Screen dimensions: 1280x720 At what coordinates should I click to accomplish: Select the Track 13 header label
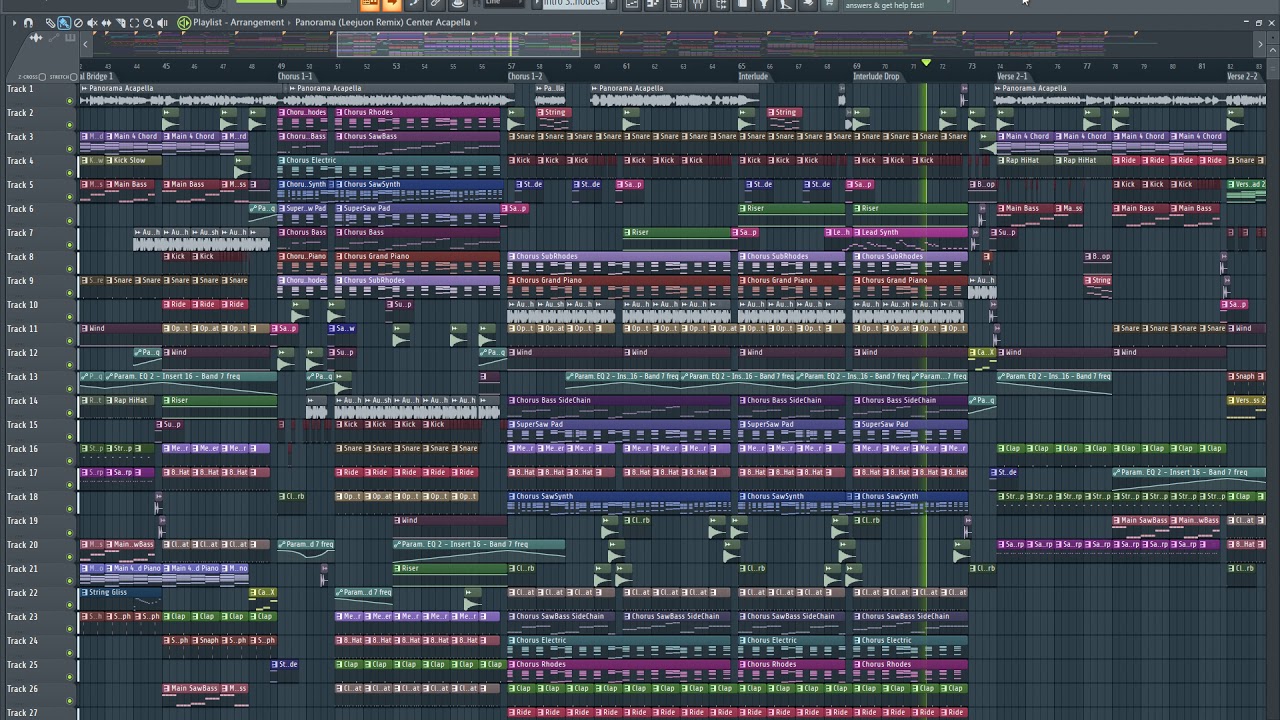click(x=22, y=377)
